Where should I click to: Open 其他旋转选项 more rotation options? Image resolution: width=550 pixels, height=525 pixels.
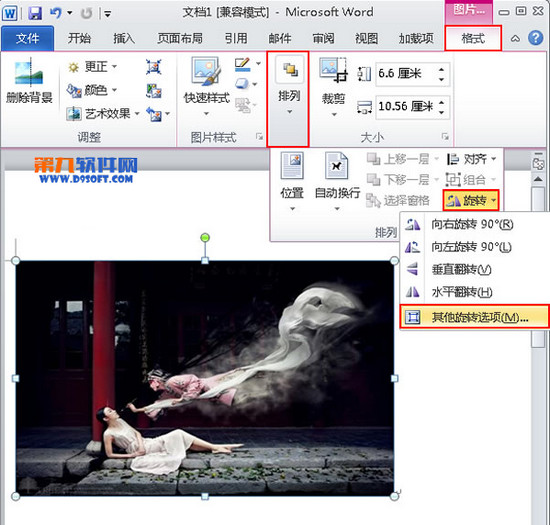pos(475,317)
